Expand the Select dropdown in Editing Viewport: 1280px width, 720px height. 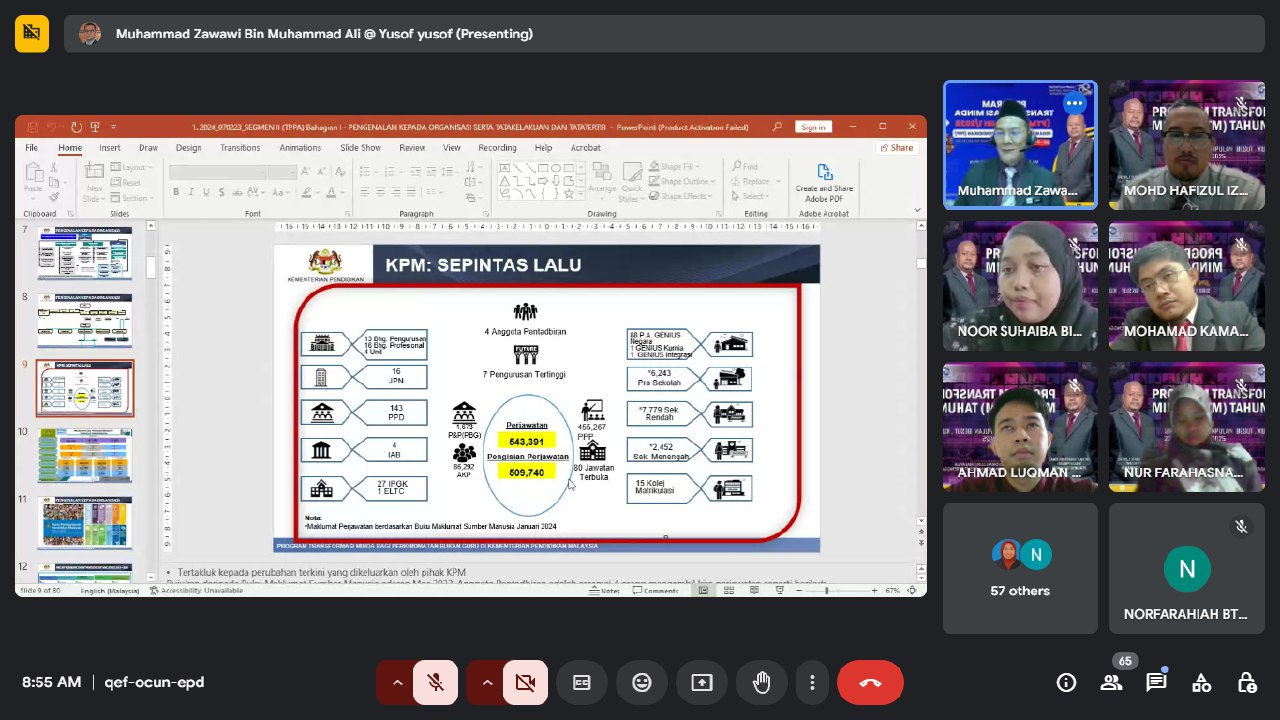point(749,197)
